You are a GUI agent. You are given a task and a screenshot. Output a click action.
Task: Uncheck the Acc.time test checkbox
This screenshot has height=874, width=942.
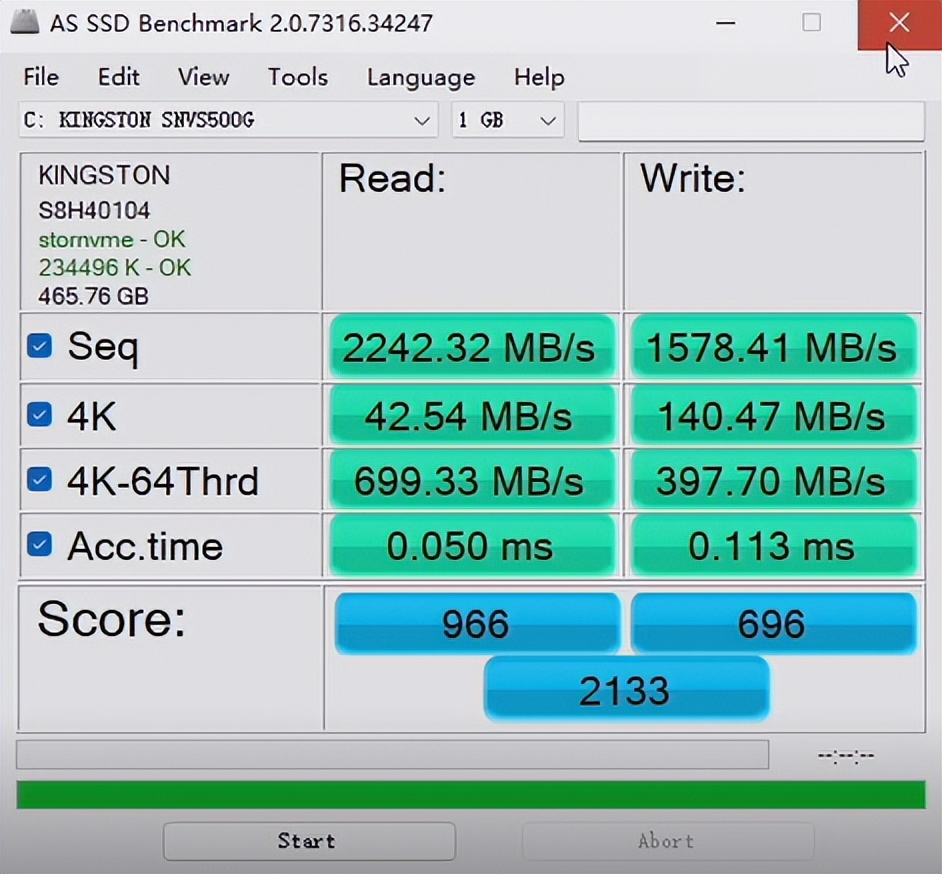[x=40, y=544]
